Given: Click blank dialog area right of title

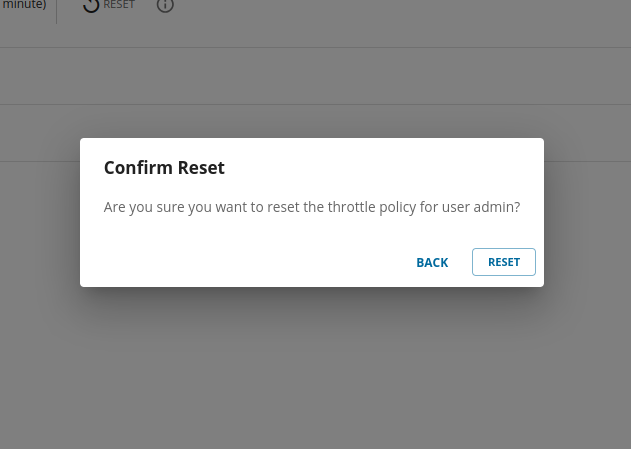Looking at the screenshot, I should tap(400, 168).
